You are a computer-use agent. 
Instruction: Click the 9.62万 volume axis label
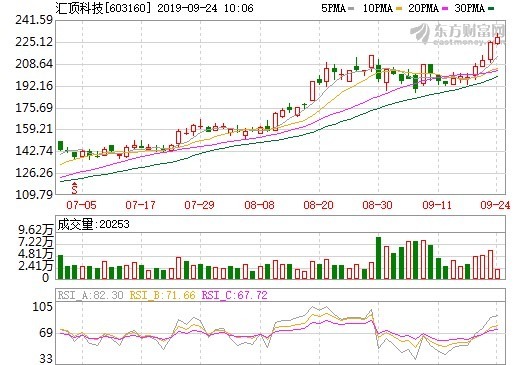click(x=36, y=230)
